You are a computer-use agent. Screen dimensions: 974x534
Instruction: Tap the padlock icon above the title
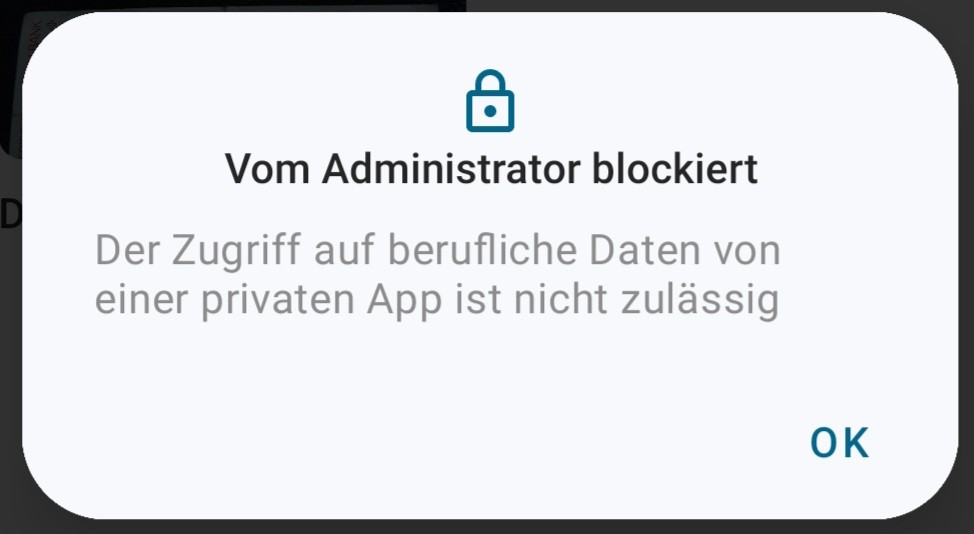point(490,101)
